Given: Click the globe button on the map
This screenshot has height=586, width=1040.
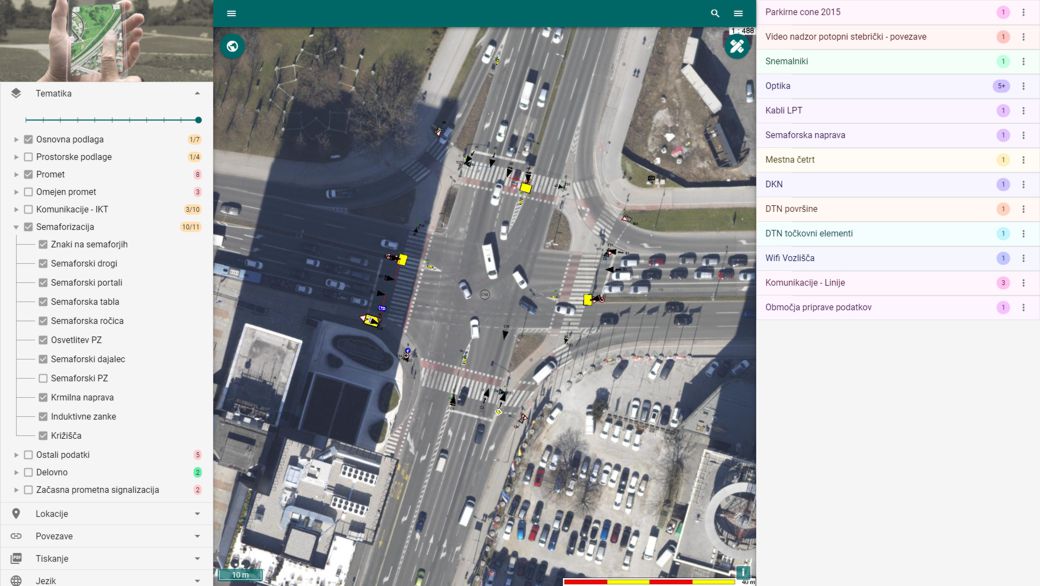Looking at the screenshot, I should [232, 46].
